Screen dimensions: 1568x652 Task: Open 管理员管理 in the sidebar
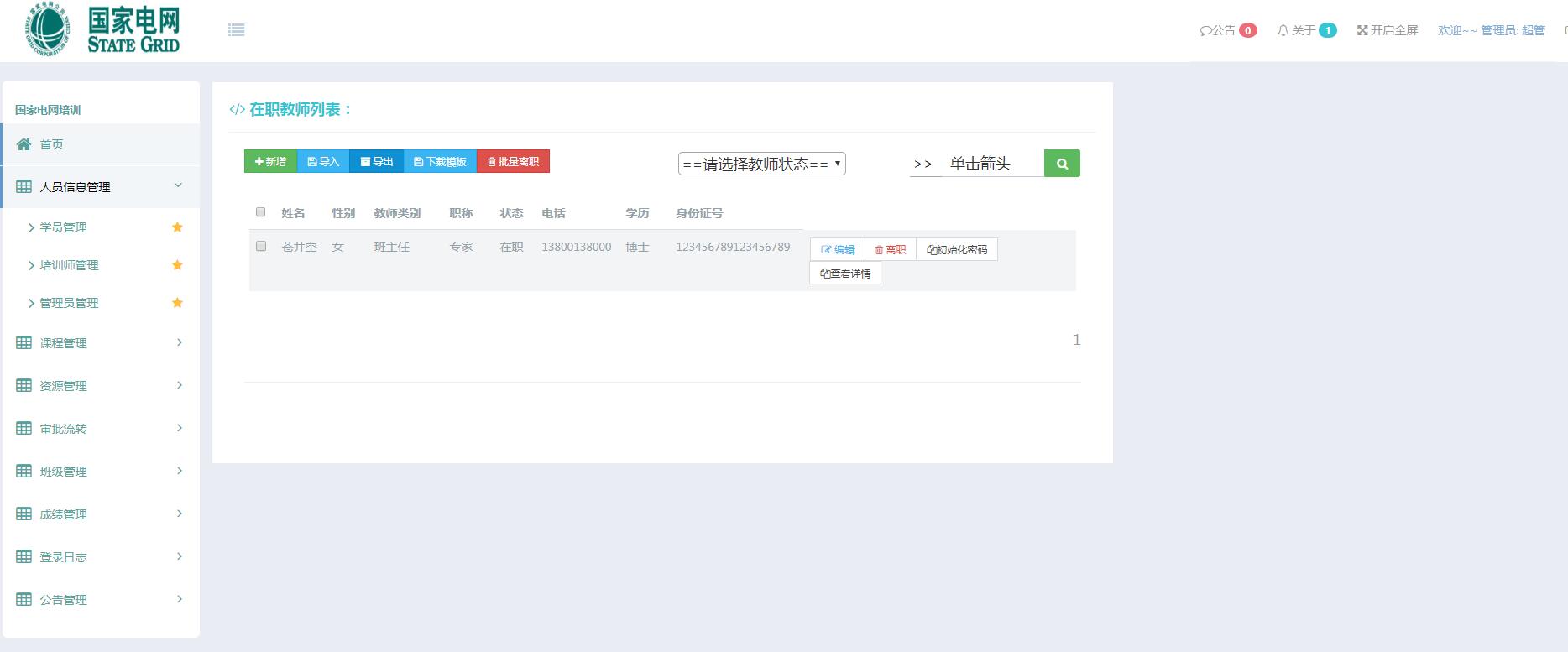click(x=69, y=303)
